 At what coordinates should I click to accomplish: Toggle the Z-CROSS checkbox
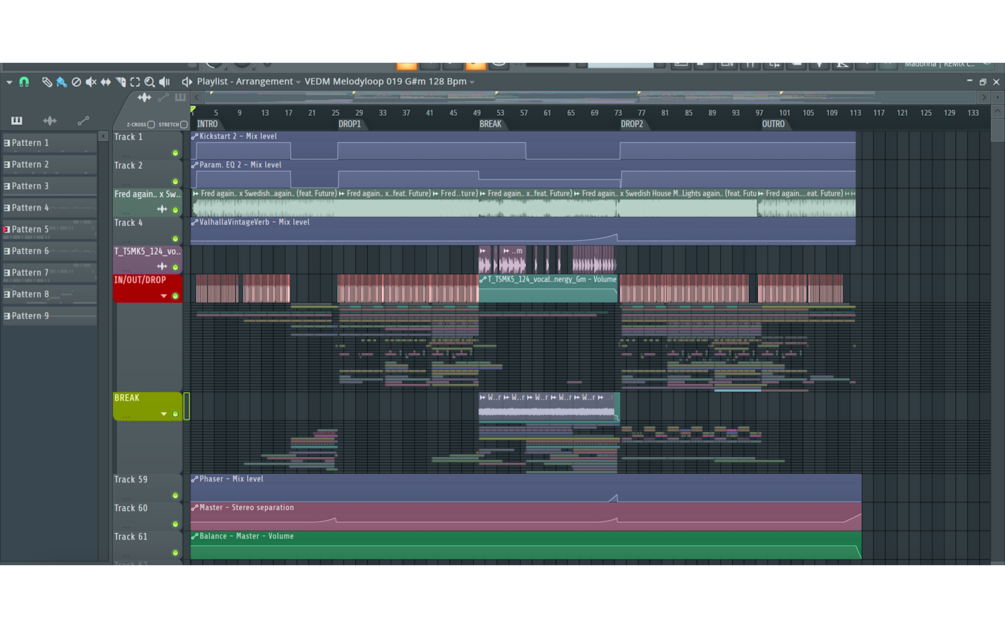pos(151,124)
